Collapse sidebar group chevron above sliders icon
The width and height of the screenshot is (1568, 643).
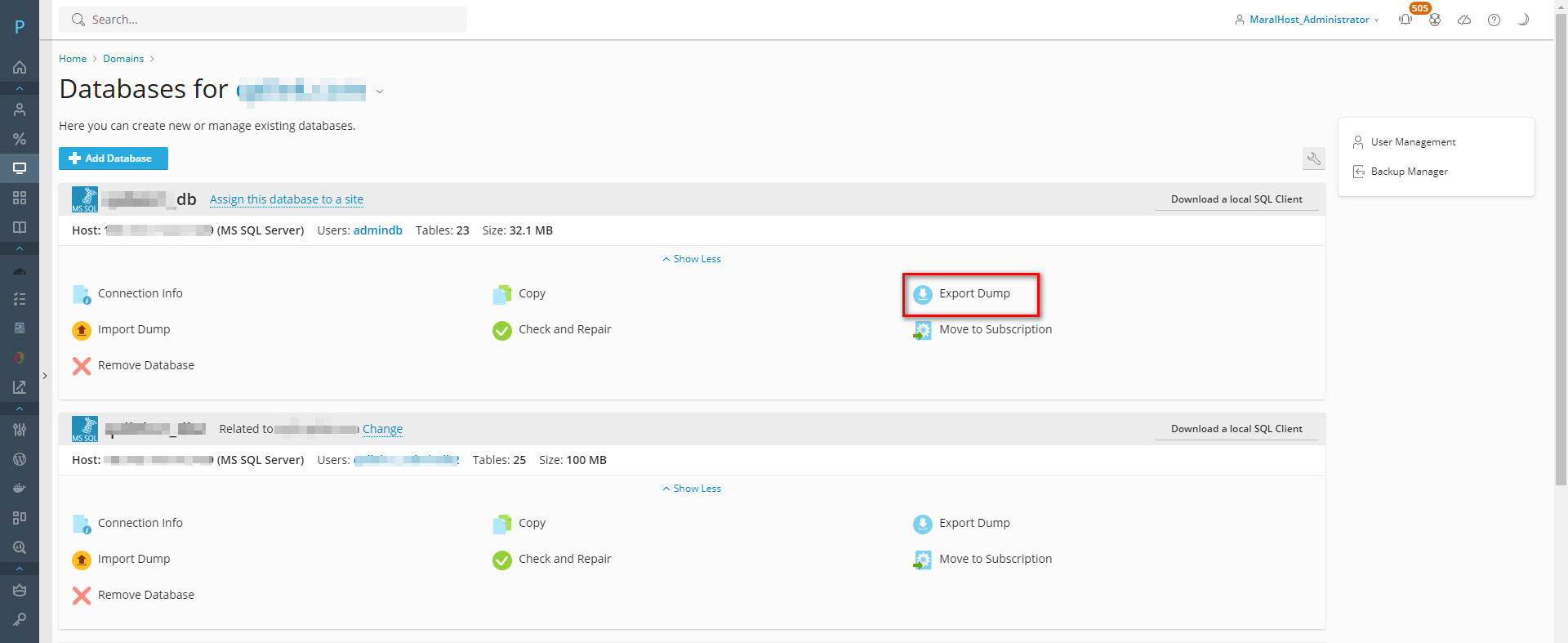click(20, 409)
